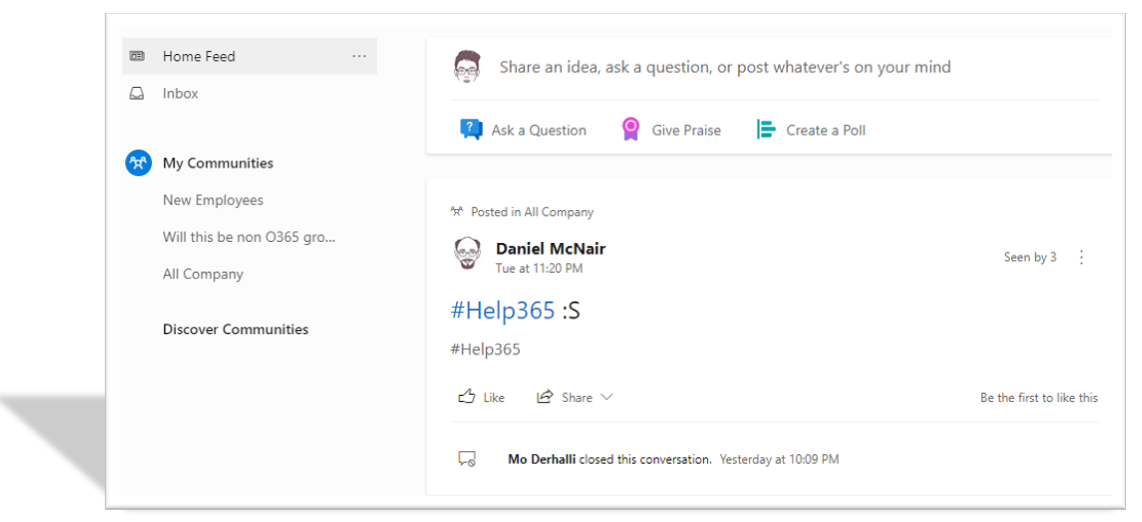Open Daniel McNair's profile name
The height and width of the screenshot is (522, 1142).
click(550, 249)
